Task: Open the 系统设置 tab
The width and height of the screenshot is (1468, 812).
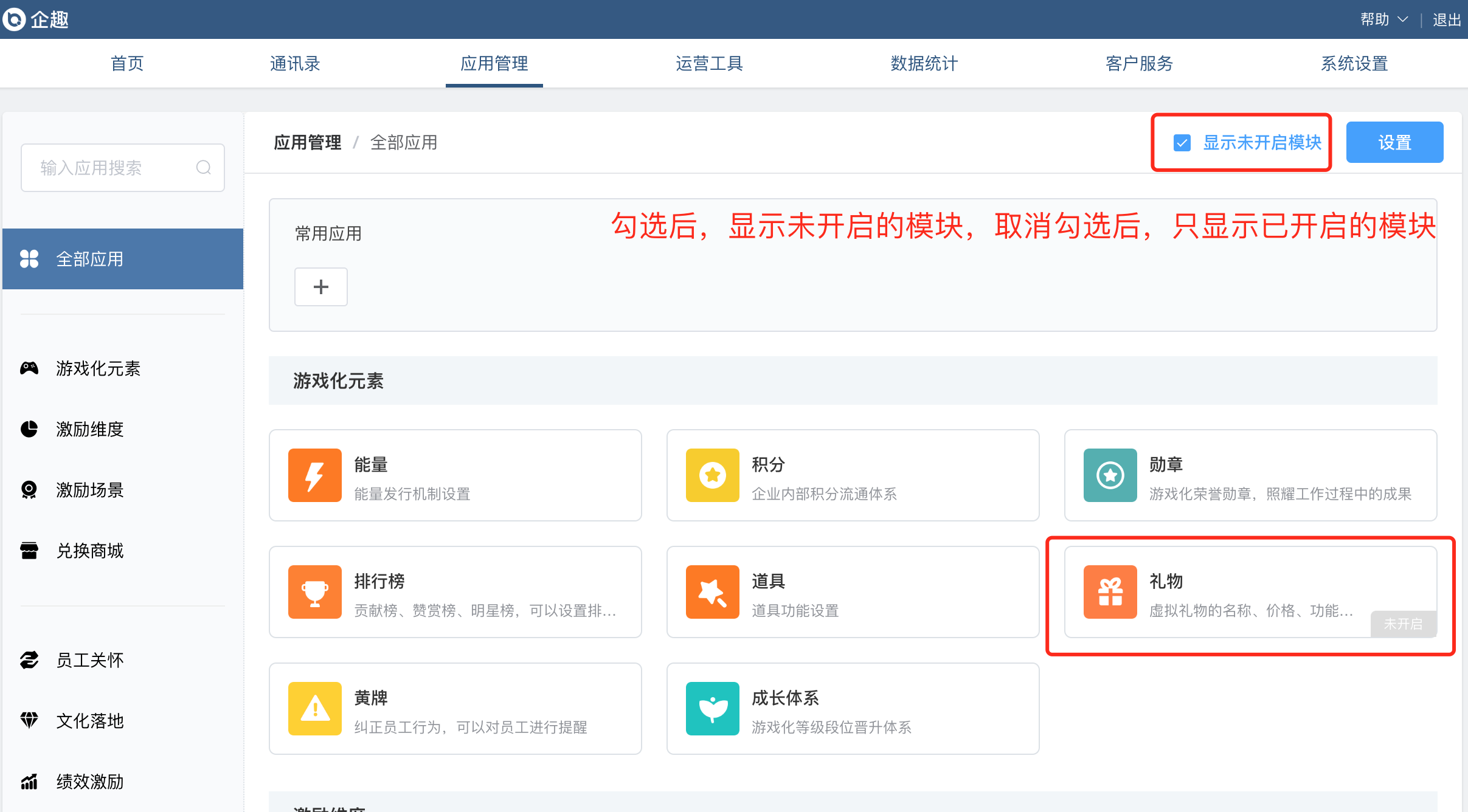Action: [x=1354, y=63]
